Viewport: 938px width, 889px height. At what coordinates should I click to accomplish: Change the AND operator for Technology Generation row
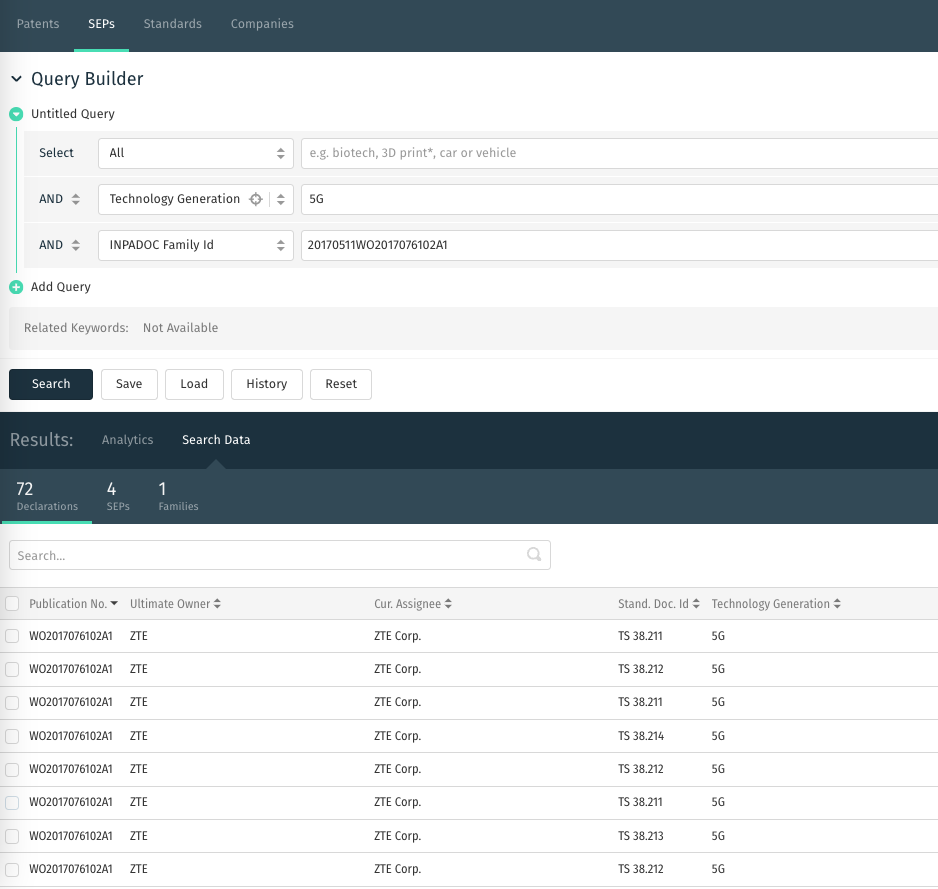(59, 199)
